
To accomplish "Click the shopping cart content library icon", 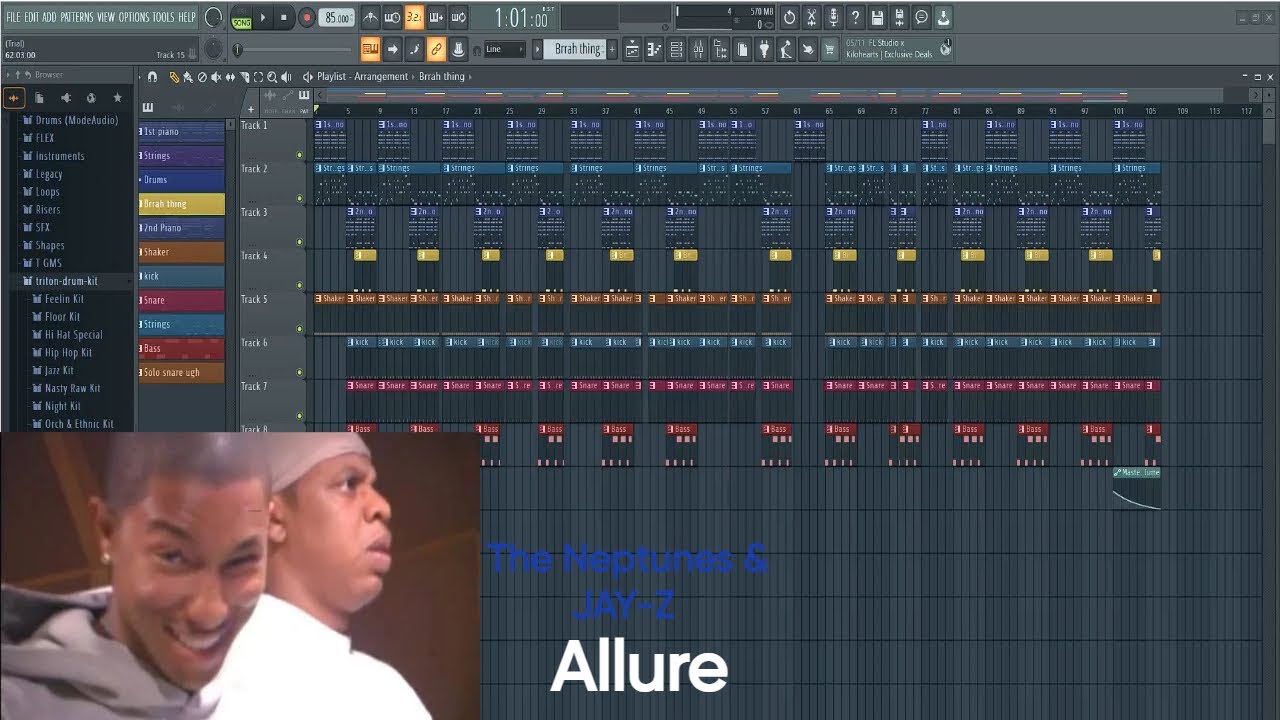I will (829, 49).
